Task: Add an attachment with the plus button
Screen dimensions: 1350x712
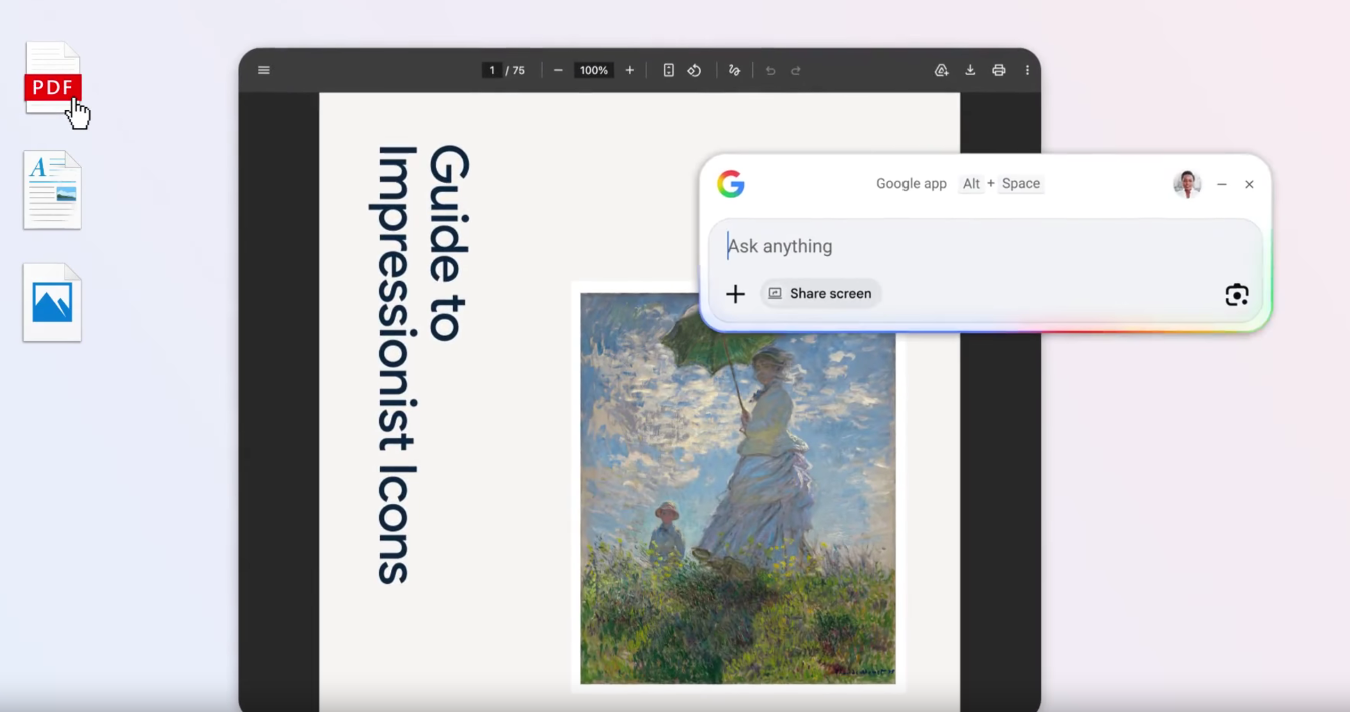Action: coord(735,293)
